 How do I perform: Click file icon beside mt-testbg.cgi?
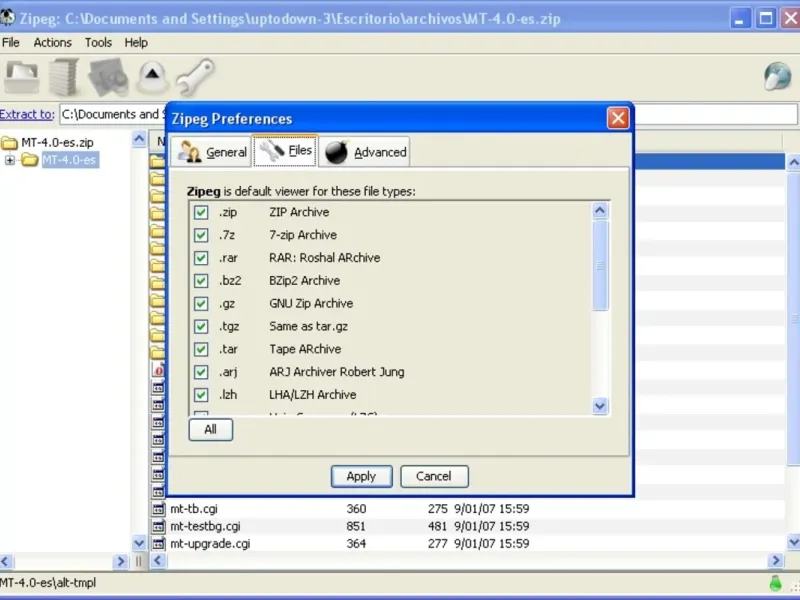click(x=159, y=526)
